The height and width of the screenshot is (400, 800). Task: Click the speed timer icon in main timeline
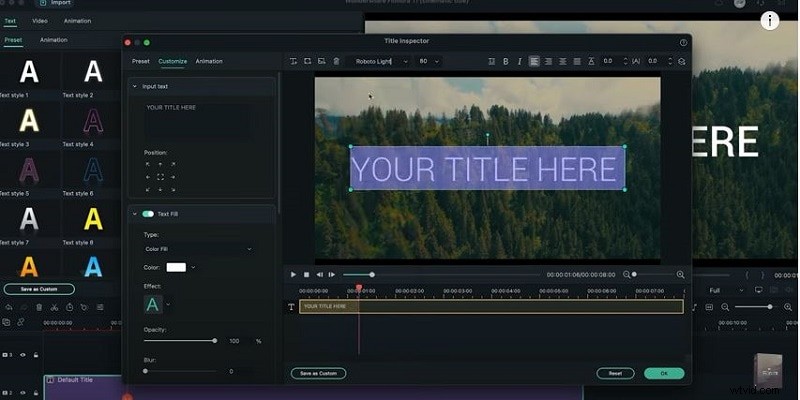pos(69,307)
